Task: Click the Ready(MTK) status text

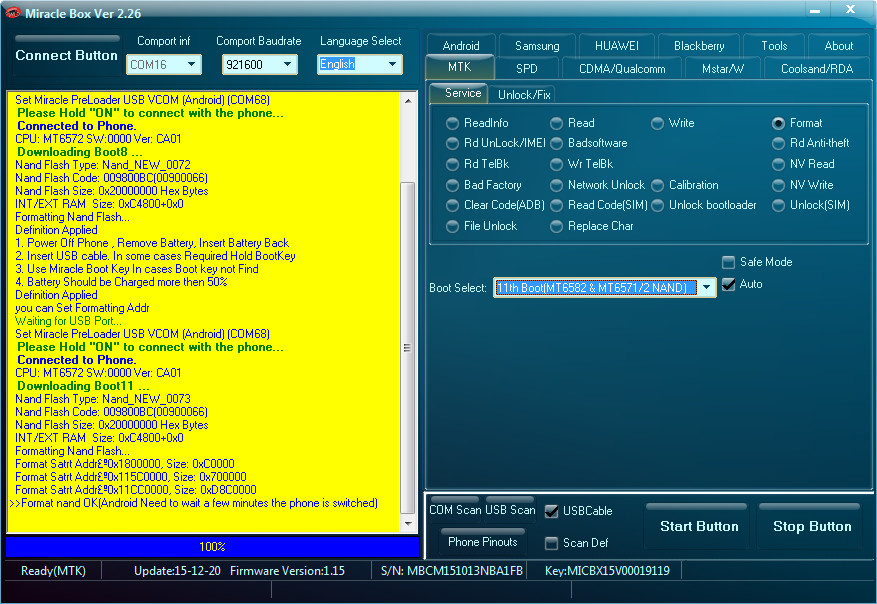Action: (53, 570)
